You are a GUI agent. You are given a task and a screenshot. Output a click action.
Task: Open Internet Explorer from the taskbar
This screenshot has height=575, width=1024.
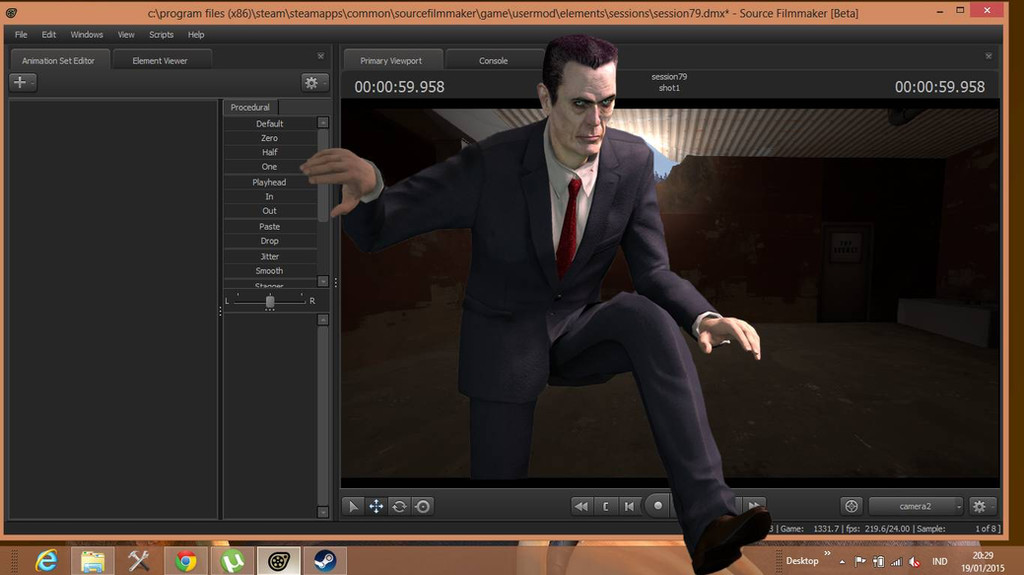point(46,561)
